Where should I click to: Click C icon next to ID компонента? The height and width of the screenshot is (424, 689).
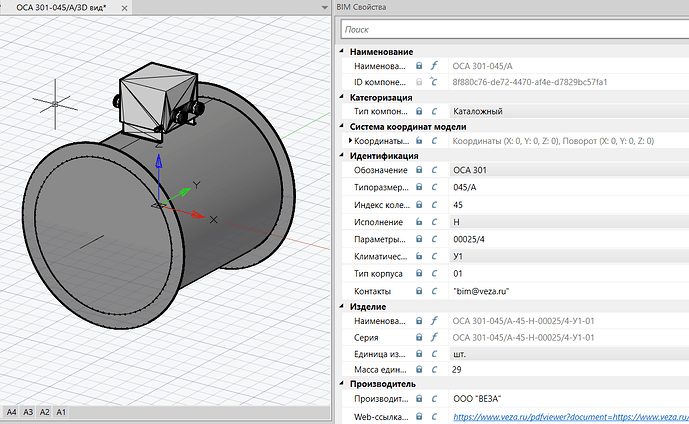(x=434, y=82)
